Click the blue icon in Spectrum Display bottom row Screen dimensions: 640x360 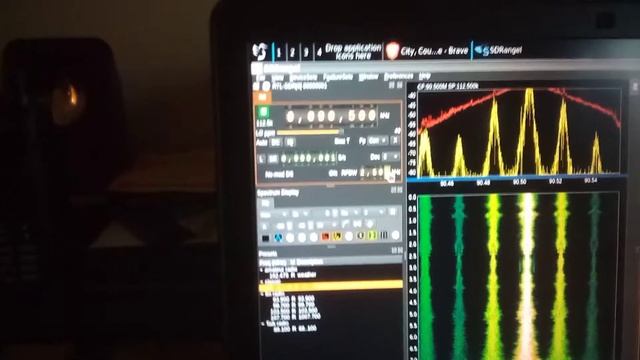click(x=278, y=237)
